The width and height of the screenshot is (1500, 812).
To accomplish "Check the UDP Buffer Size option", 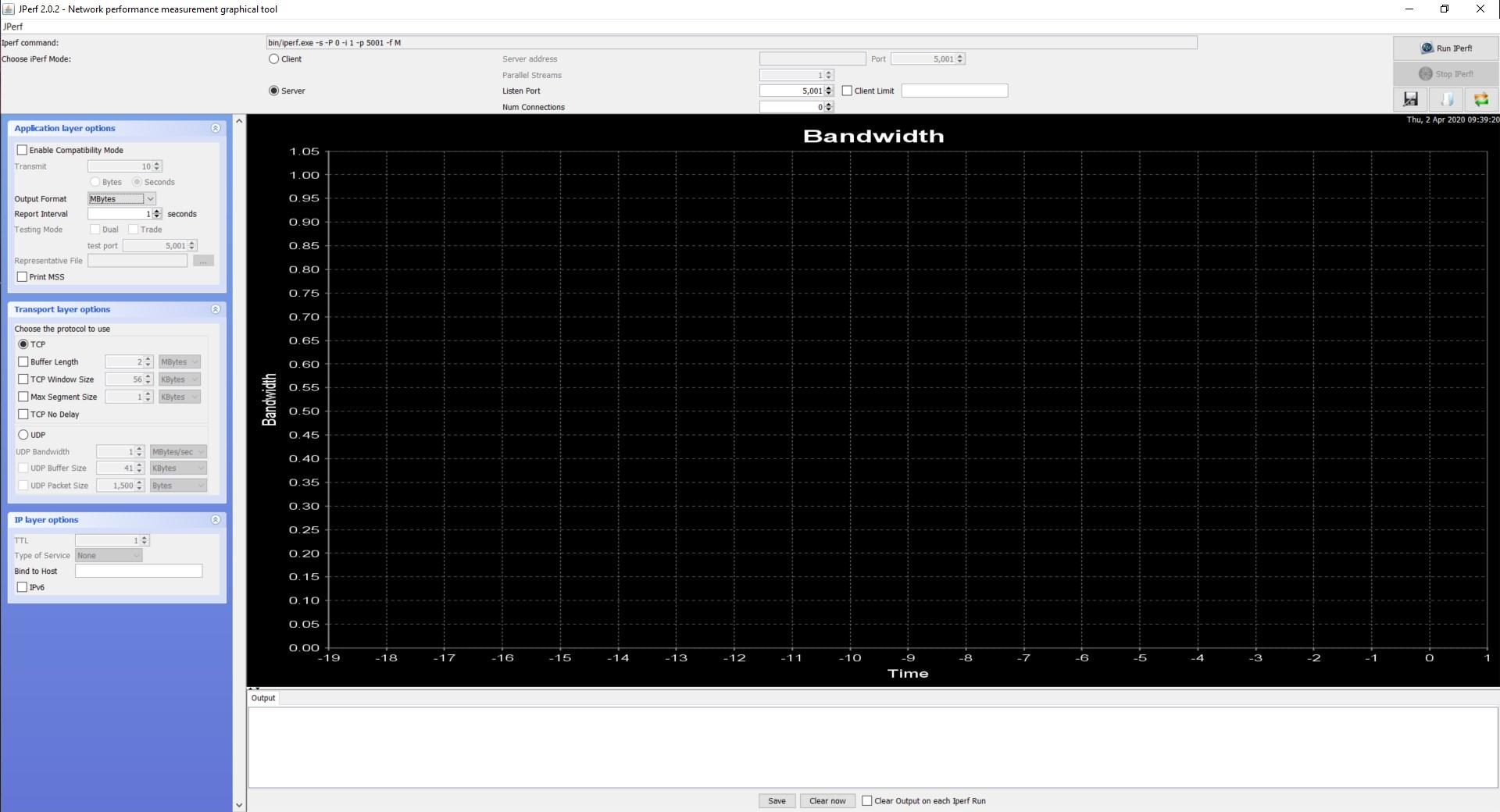I will pos(23,468).
